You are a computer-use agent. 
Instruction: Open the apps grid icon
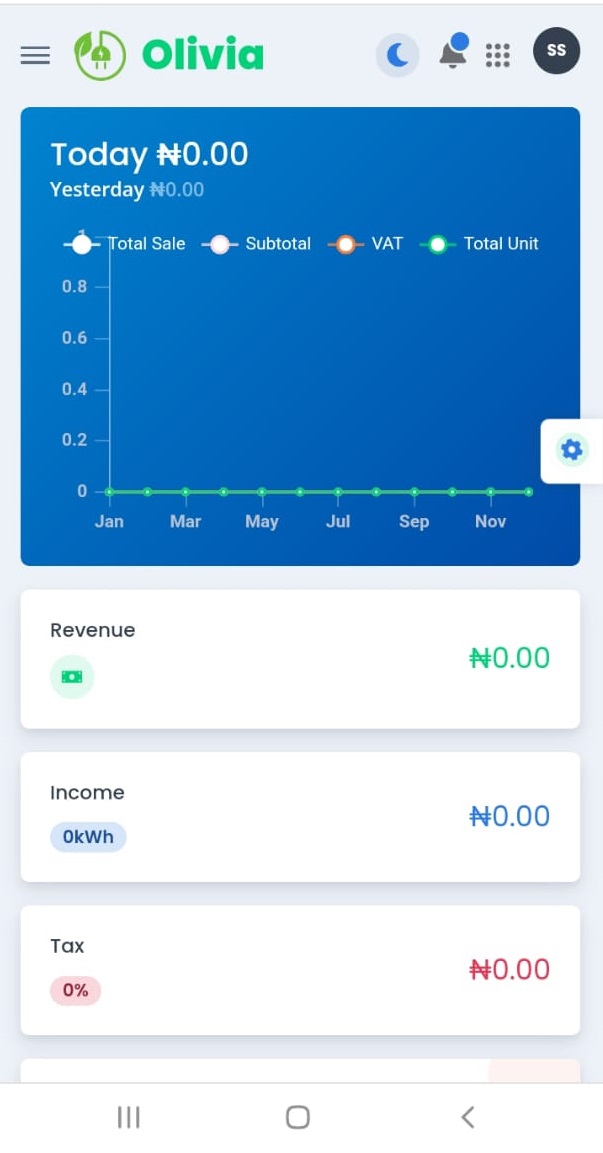coord(498,55)
